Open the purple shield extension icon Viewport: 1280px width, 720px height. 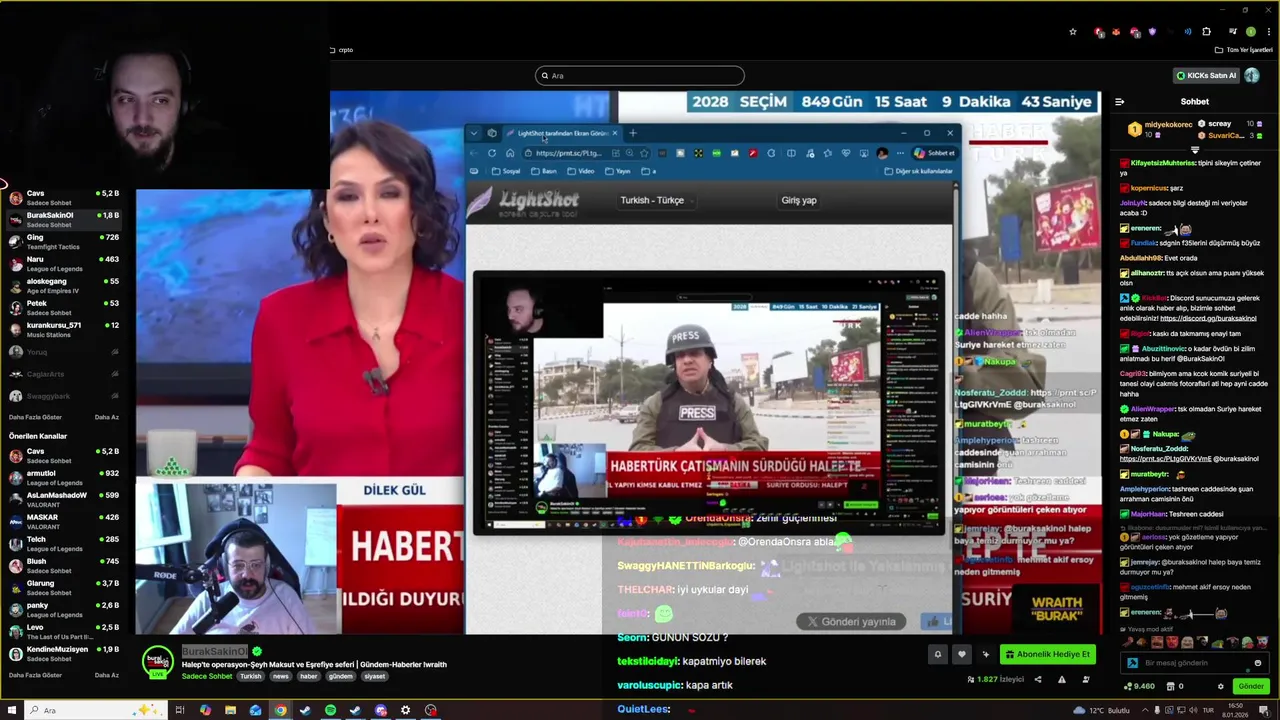[1152, 32]
